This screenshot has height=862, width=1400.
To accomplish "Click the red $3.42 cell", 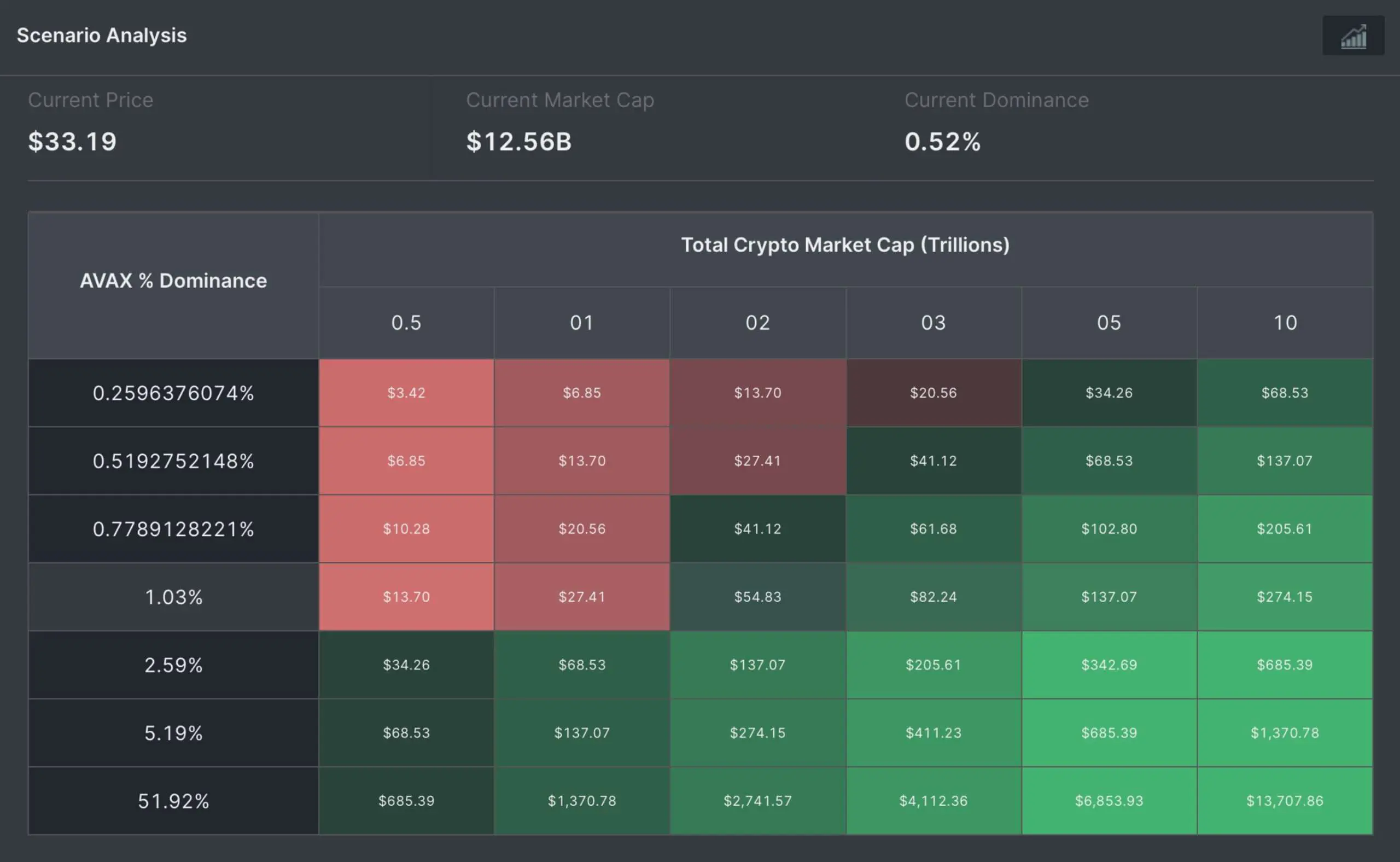I will tap(406, 393).
